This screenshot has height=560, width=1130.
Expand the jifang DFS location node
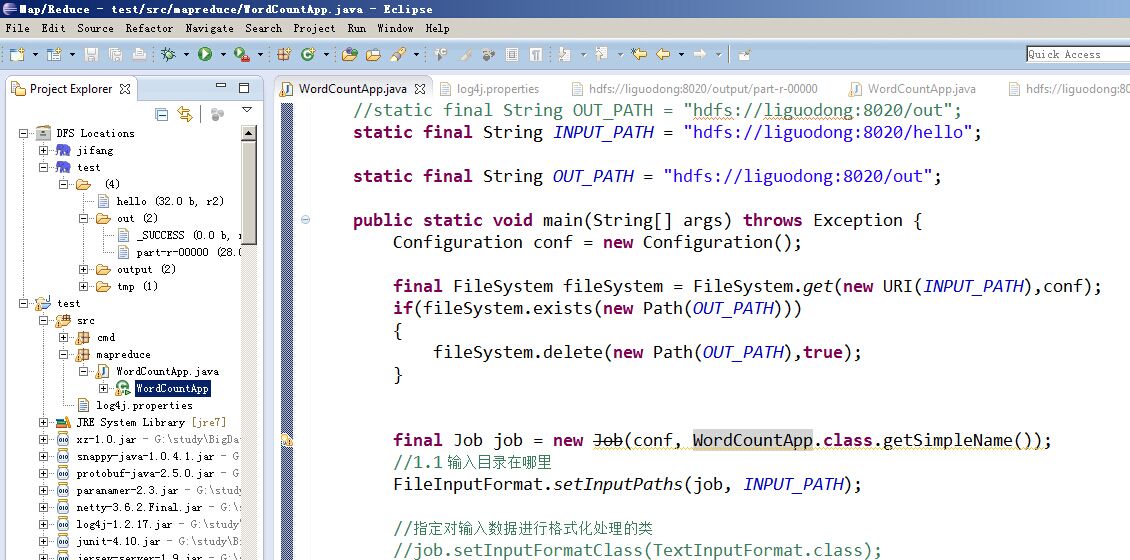(43, 150)
